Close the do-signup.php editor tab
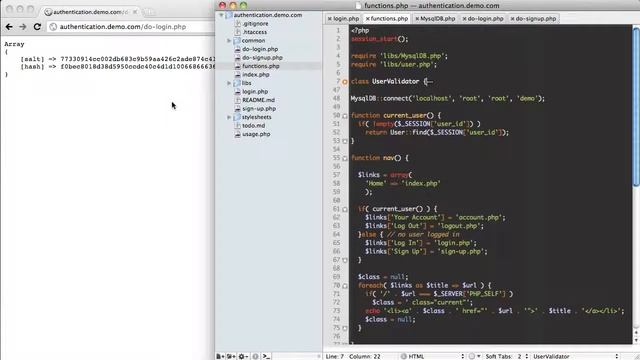Viewport: 640px width, 360px height. (x=512, y=19)
